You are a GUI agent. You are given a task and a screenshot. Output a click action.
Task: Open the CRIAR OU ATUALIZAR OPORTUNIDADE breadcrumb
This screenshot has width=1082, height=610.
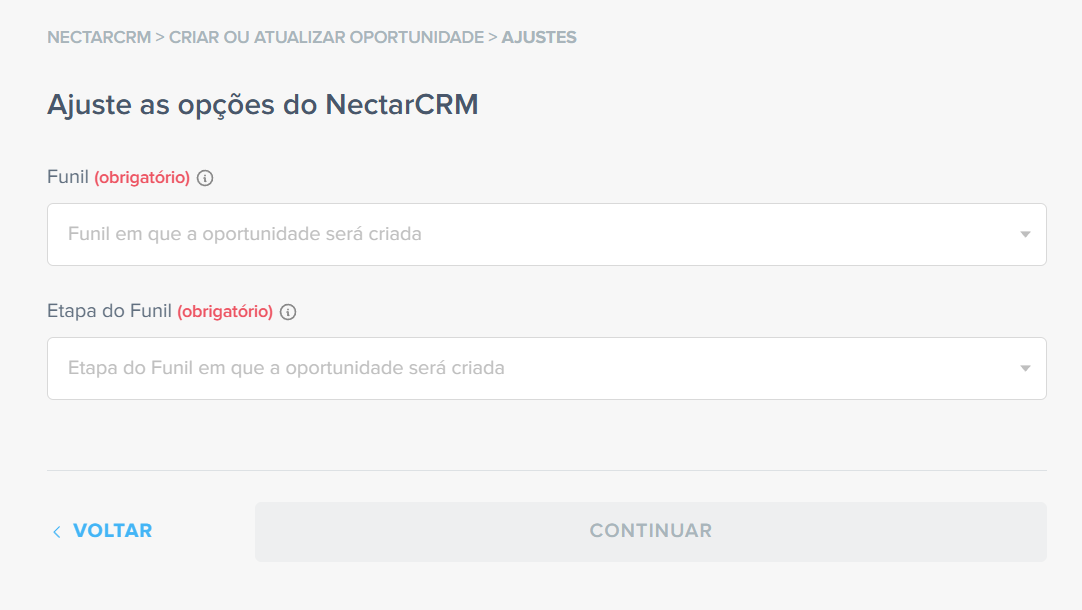tap(326, 37)
